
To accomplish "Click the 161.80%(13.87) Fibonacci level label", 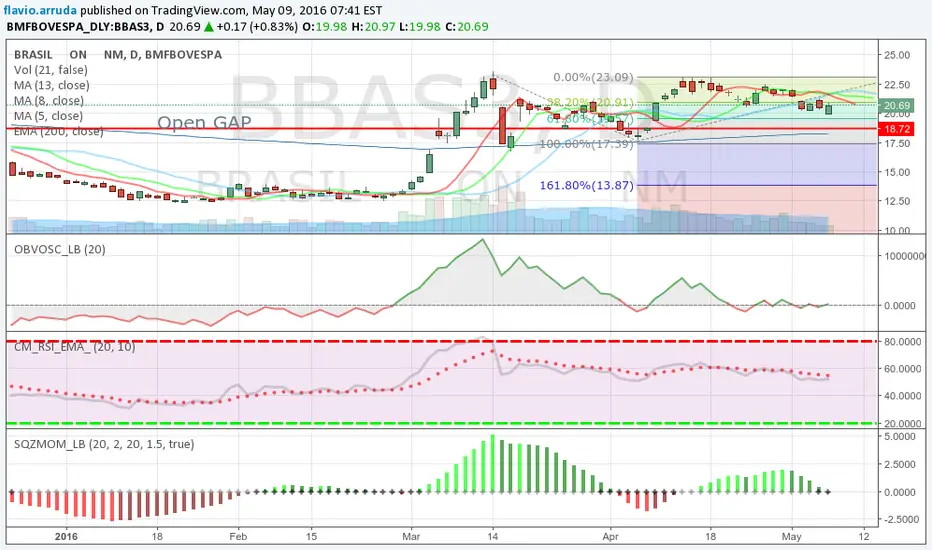I will pyautogui.click(x=587, y=186).
